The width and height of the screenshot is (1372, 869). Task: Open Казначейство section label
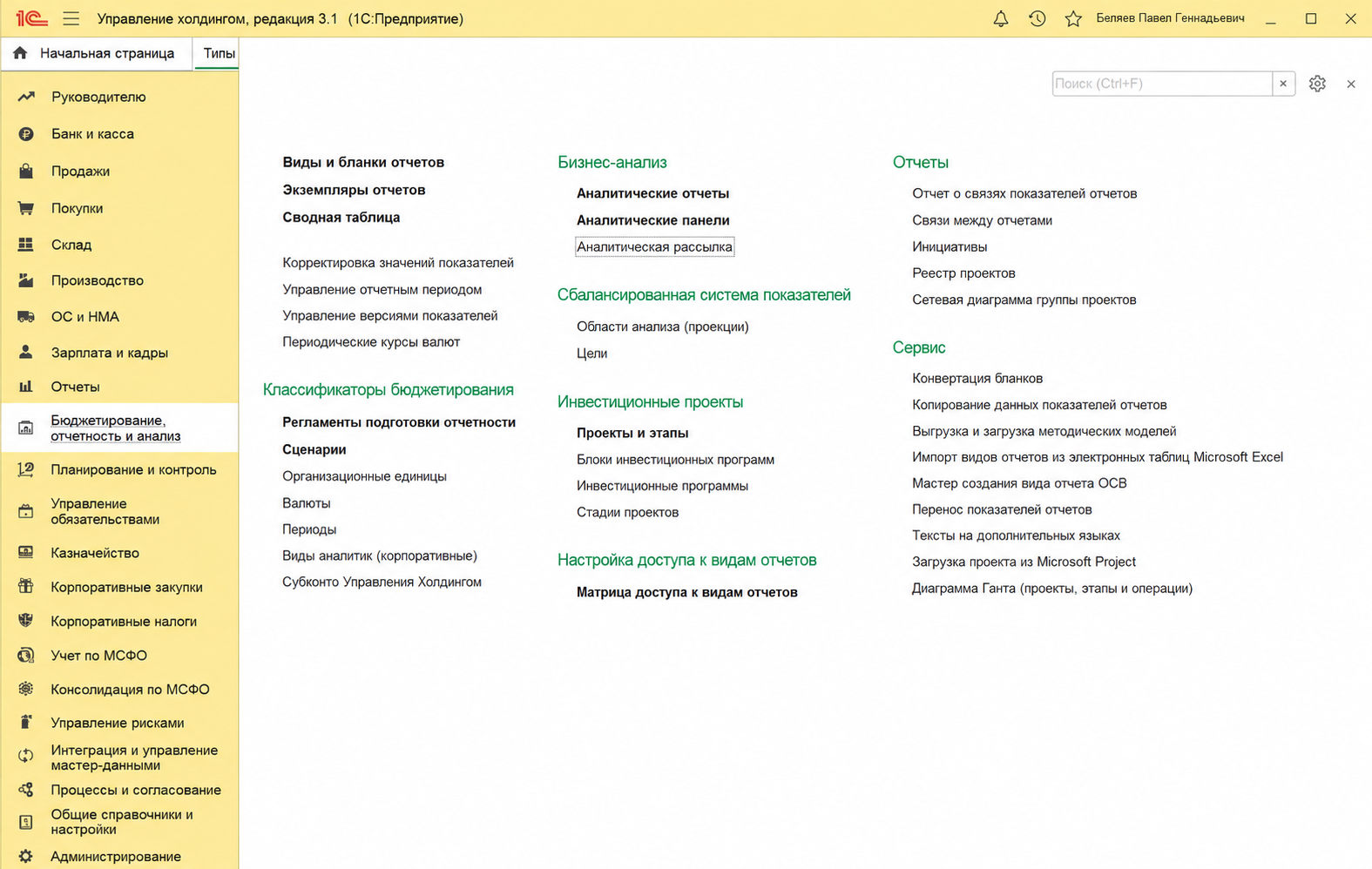[x=95, y=553]
